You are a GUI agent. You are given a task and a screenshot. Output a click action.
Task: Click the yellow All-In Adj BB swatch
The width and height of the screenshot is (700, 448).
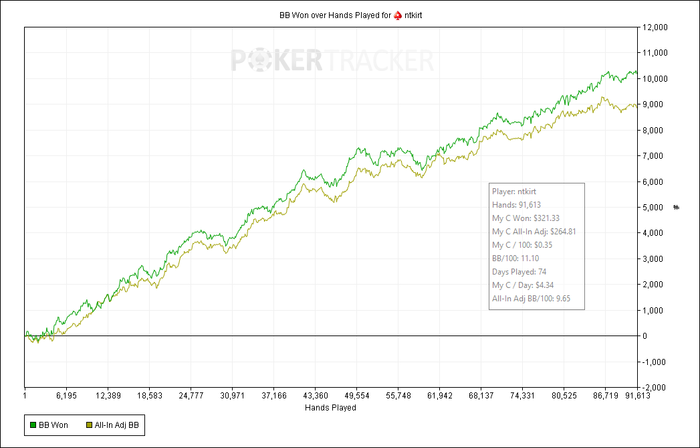pos(88,425)
